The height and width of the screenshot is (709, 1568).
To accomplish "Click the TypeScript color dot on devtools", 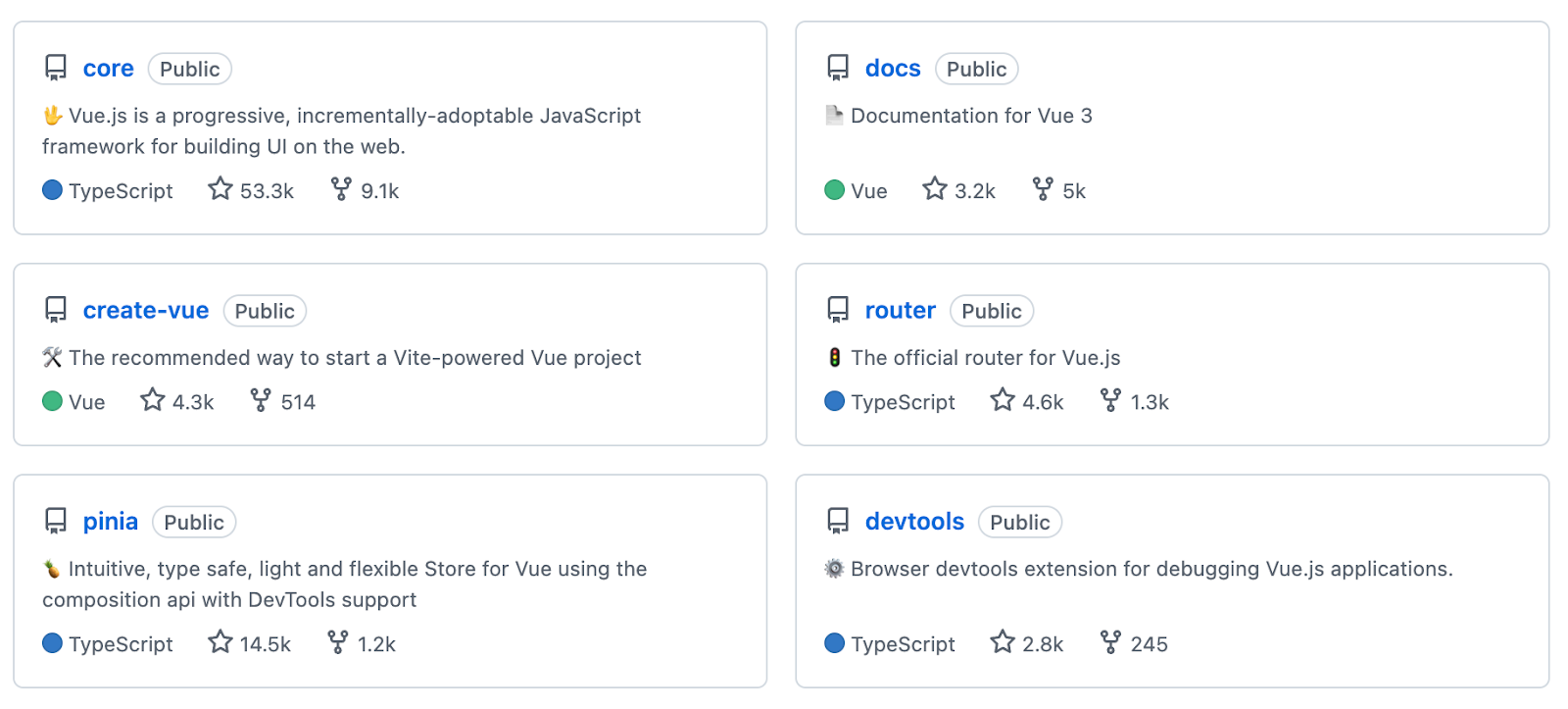I will pyautogui.click(x=835, y=643).
